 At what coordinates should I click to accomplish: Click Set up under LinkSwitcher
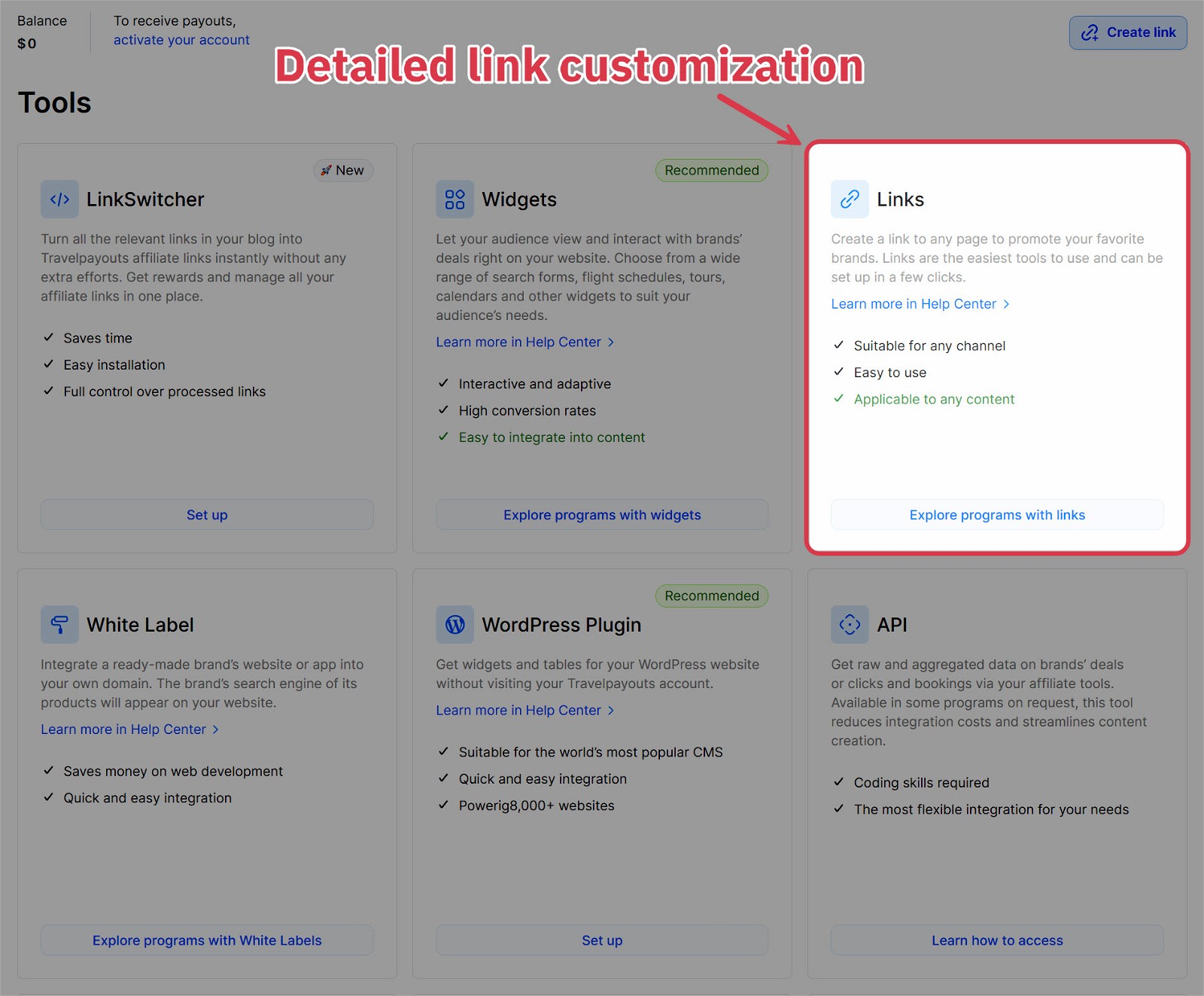coord(207,515)
